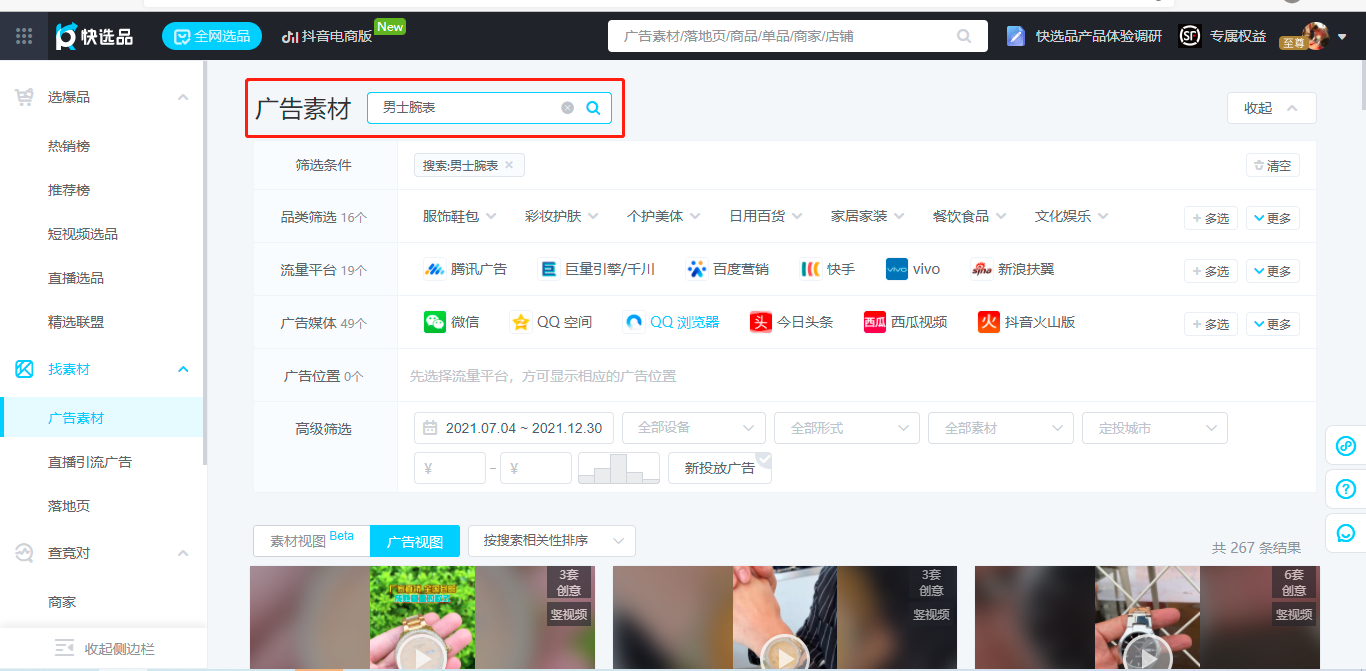Click 收起侧边栏 to collapse sidebar
Image resolution: width=1366 pixels, height=671 pixels.
(x=104, y=649)
